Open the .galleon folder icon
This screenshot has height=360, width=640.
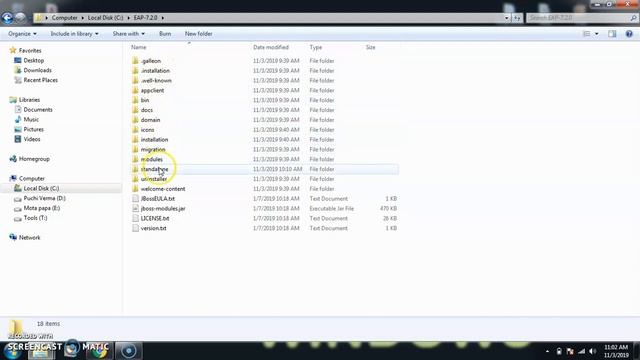coord(135,60)
